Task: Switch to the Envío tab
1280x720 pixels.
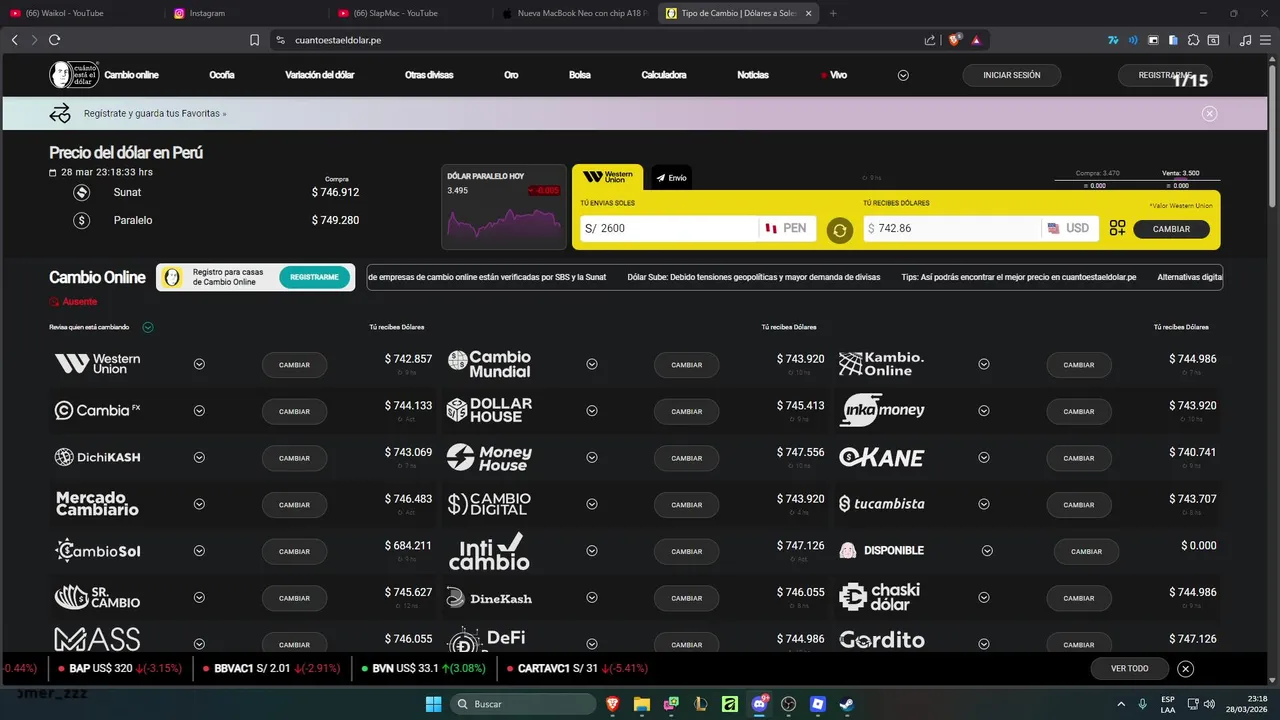Action: pyautogui.click(x=671, y=177)
